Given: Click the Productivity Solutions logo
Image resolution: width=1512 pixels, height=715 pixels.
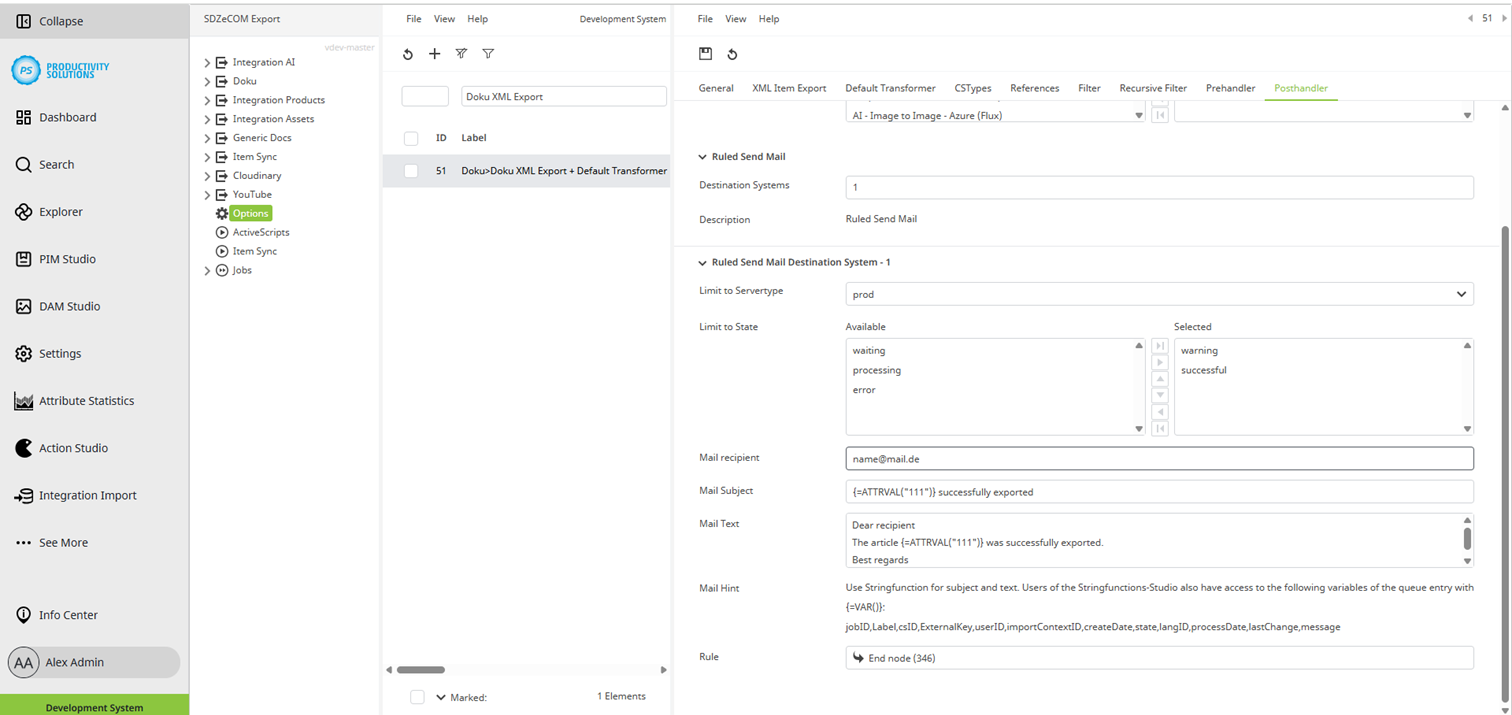Looking at the screenshot, I should [60, 70].
